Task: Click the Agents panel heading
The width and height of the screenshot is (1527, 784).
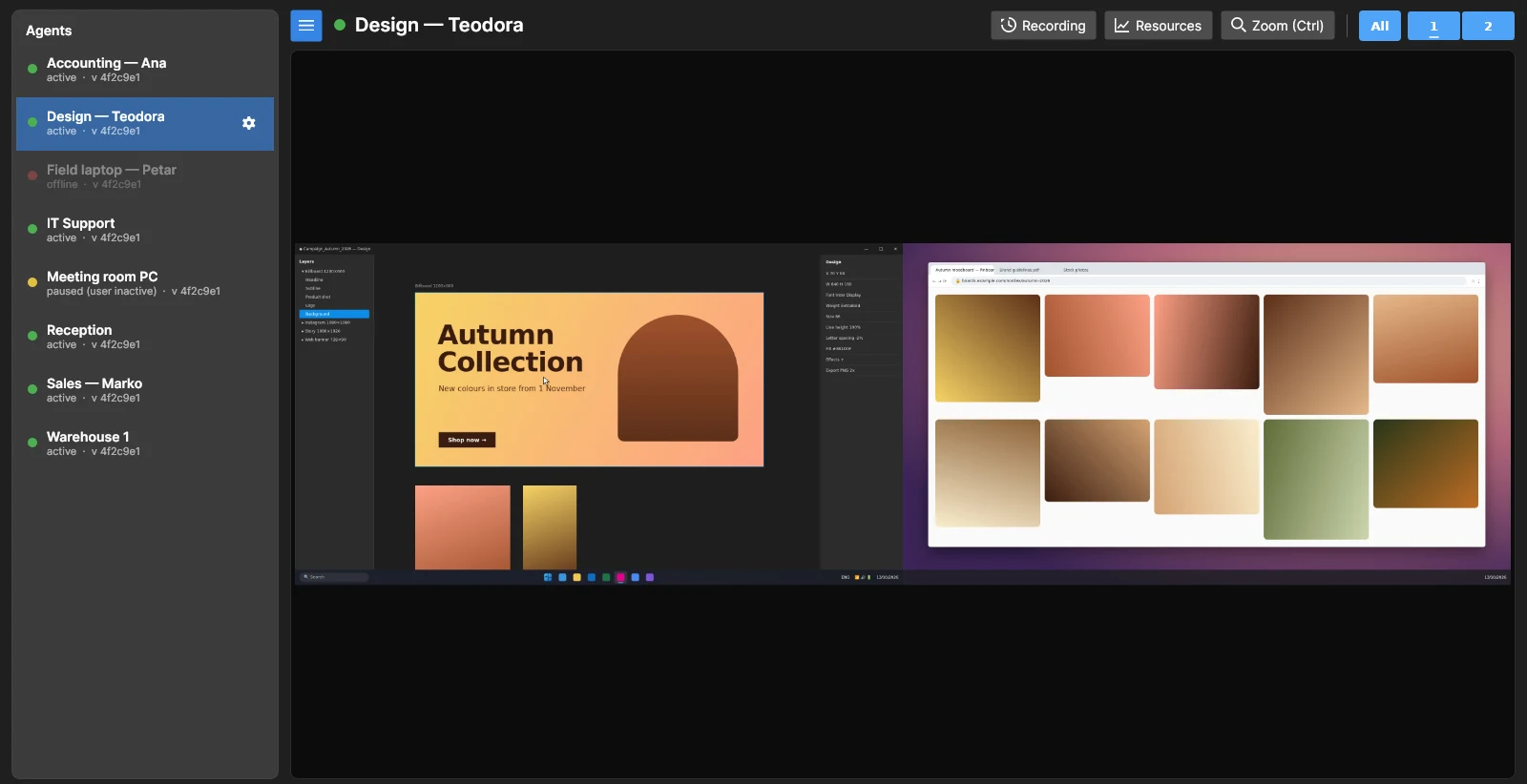Action: [49, 31]
